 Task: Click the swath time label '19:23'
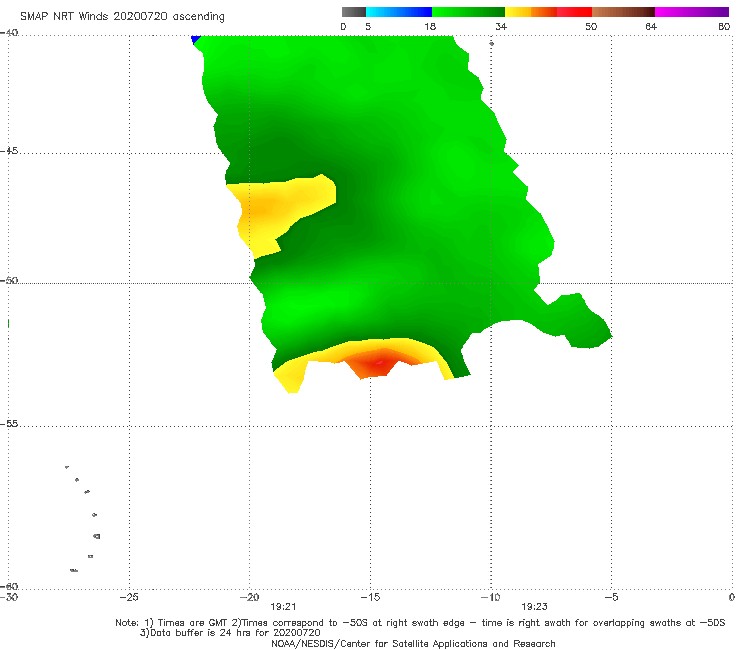pyautogui.click(x=534, y=607)
